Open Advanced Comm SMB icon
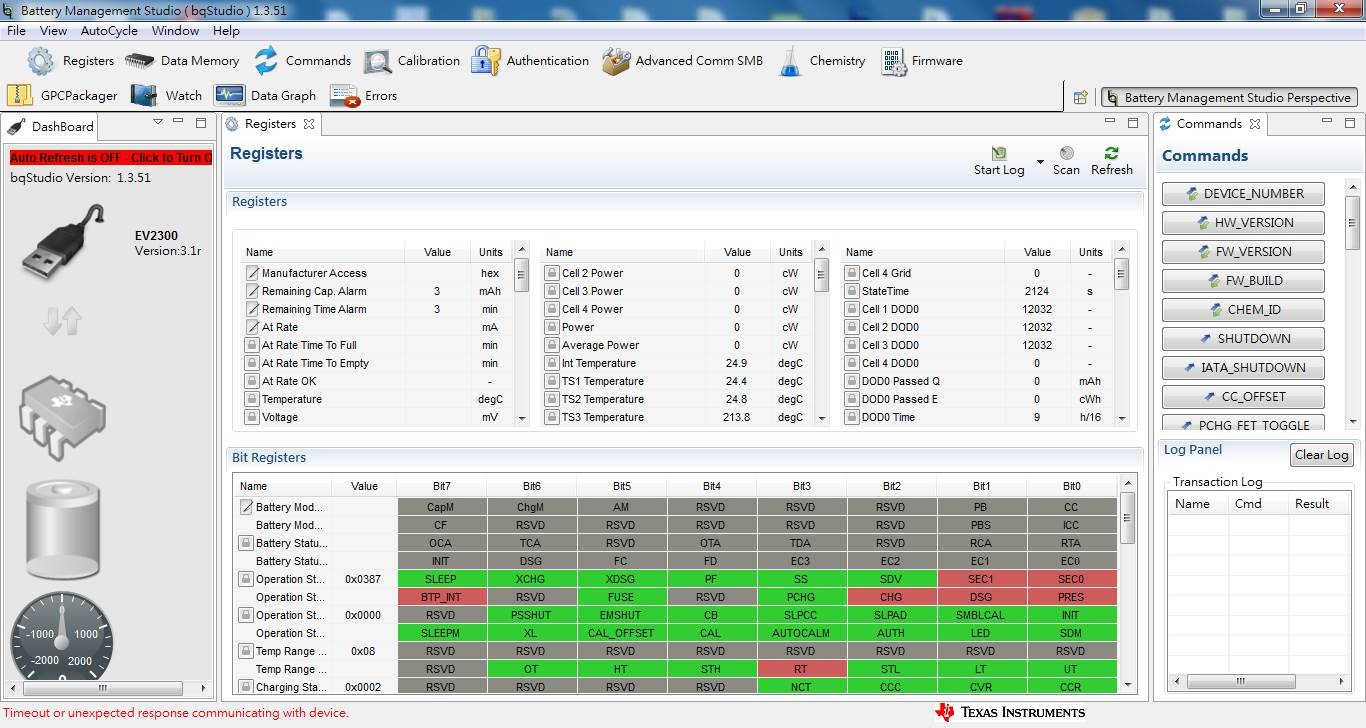 point(616,61)
